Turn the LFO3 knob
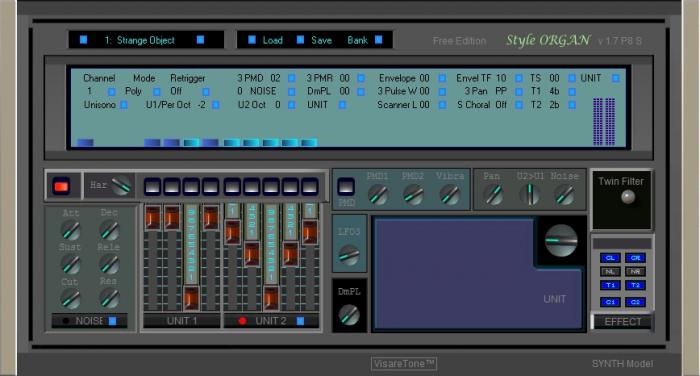This screenshot has width=700, height=376. [x=349, y=255]
